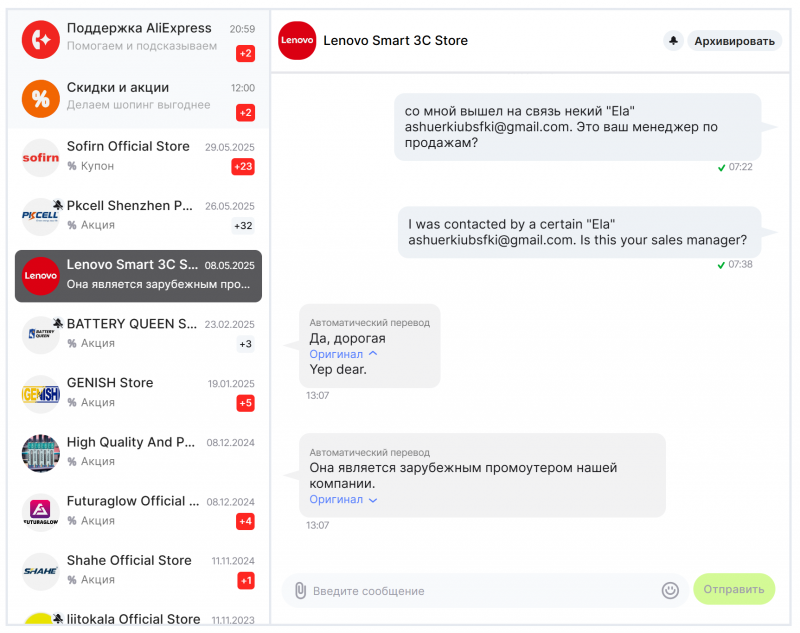Click +1 unread badge on Shahe Official Store
Image resolution: width=800 pixels, height=633 pixels.
tap(246, 581)
